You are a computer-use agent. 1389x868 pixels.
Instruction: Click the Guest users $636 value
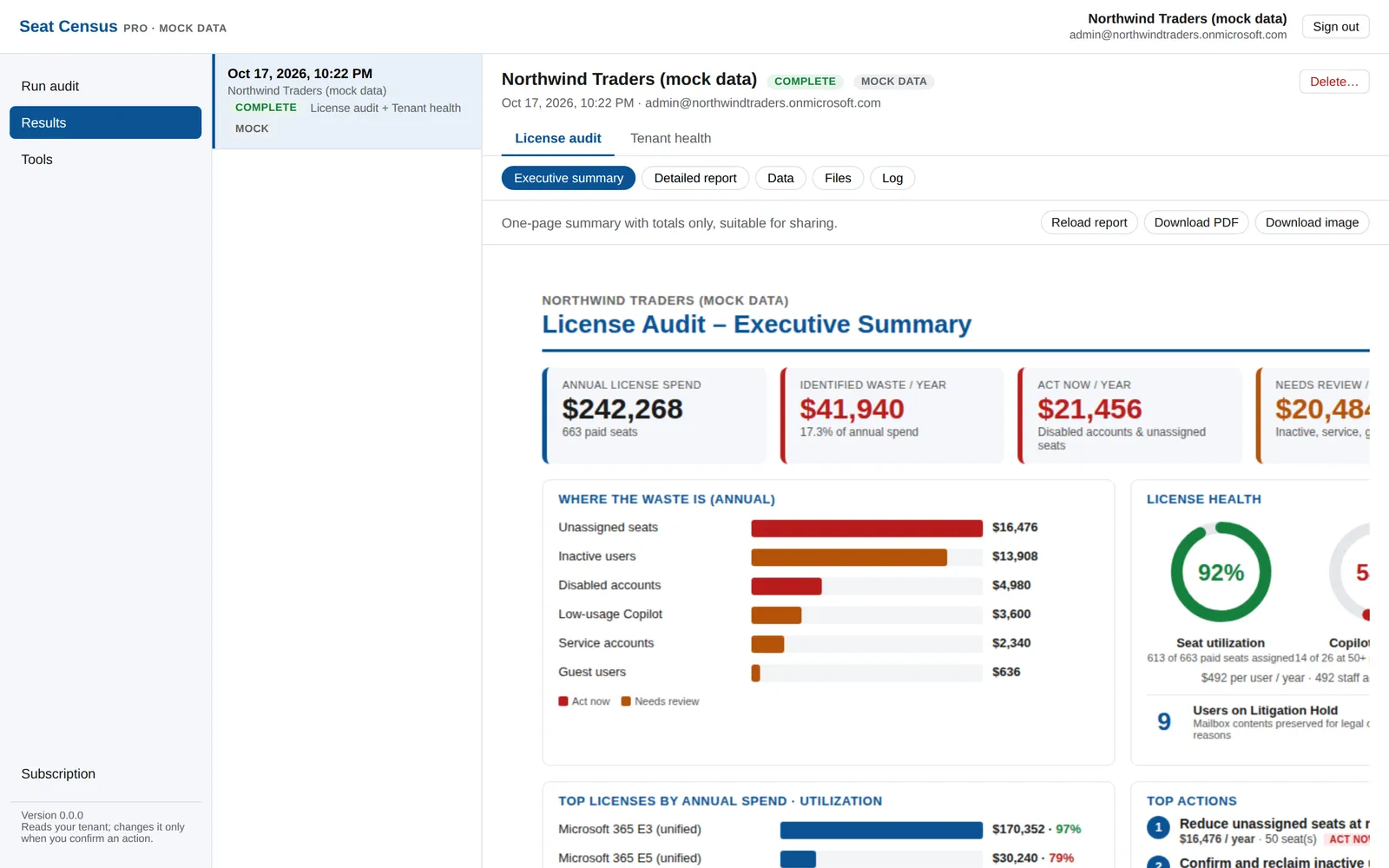[x=1006, y=672]
